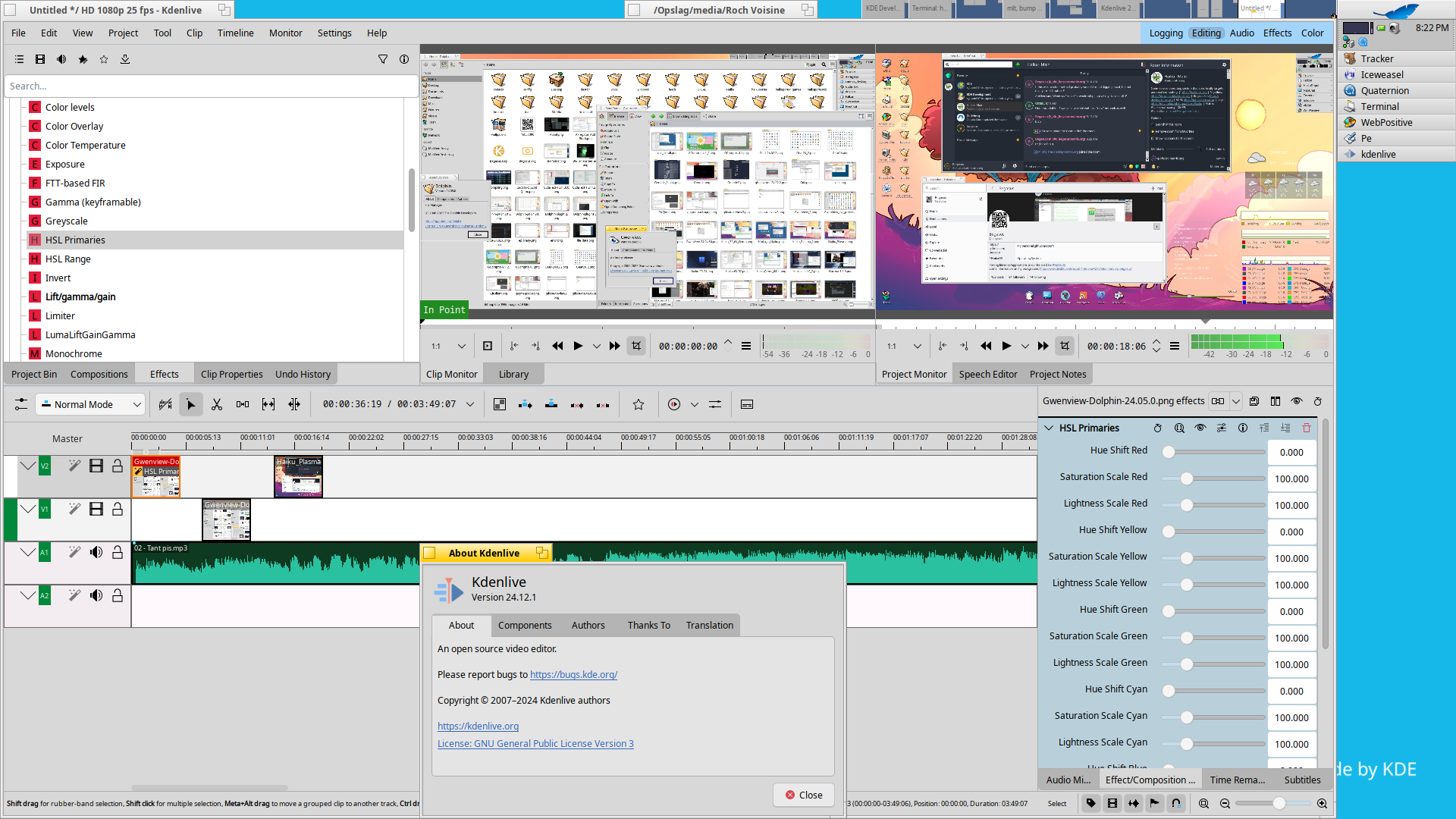Zoom out the timeline with minus magnifier
This screenshot has width=1456, height=819.
coord(1225,803)
